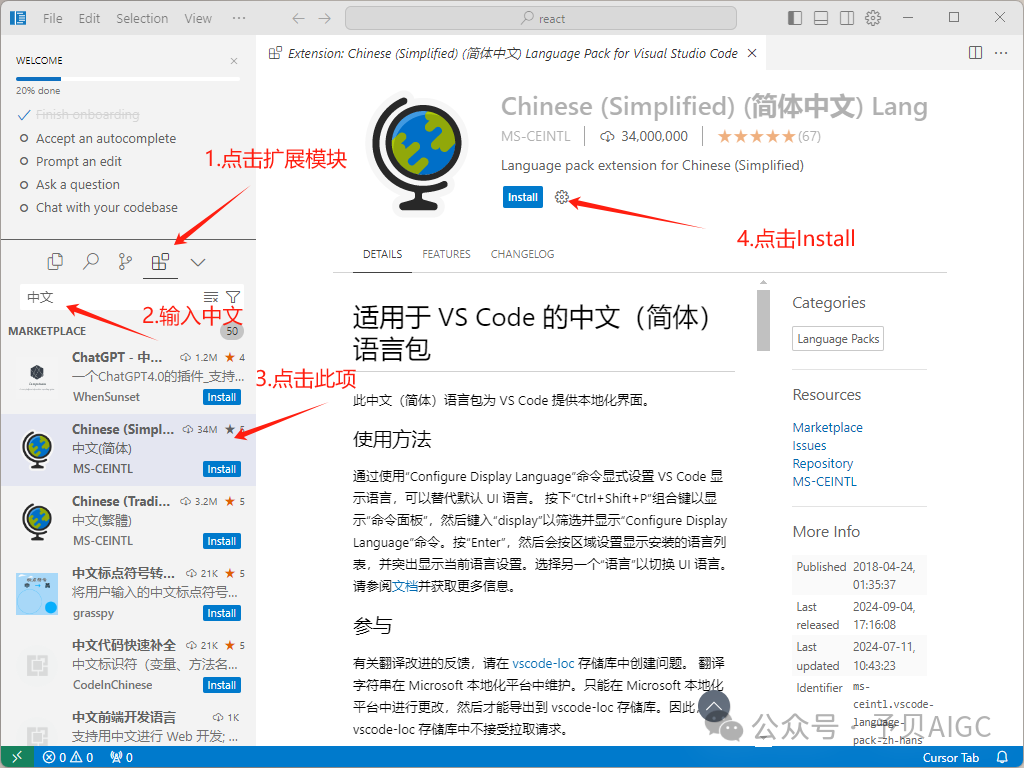This screenshot has height=768, width=1024.
Task: Click the scroll-to-top round button
Action: pos(714,706)
